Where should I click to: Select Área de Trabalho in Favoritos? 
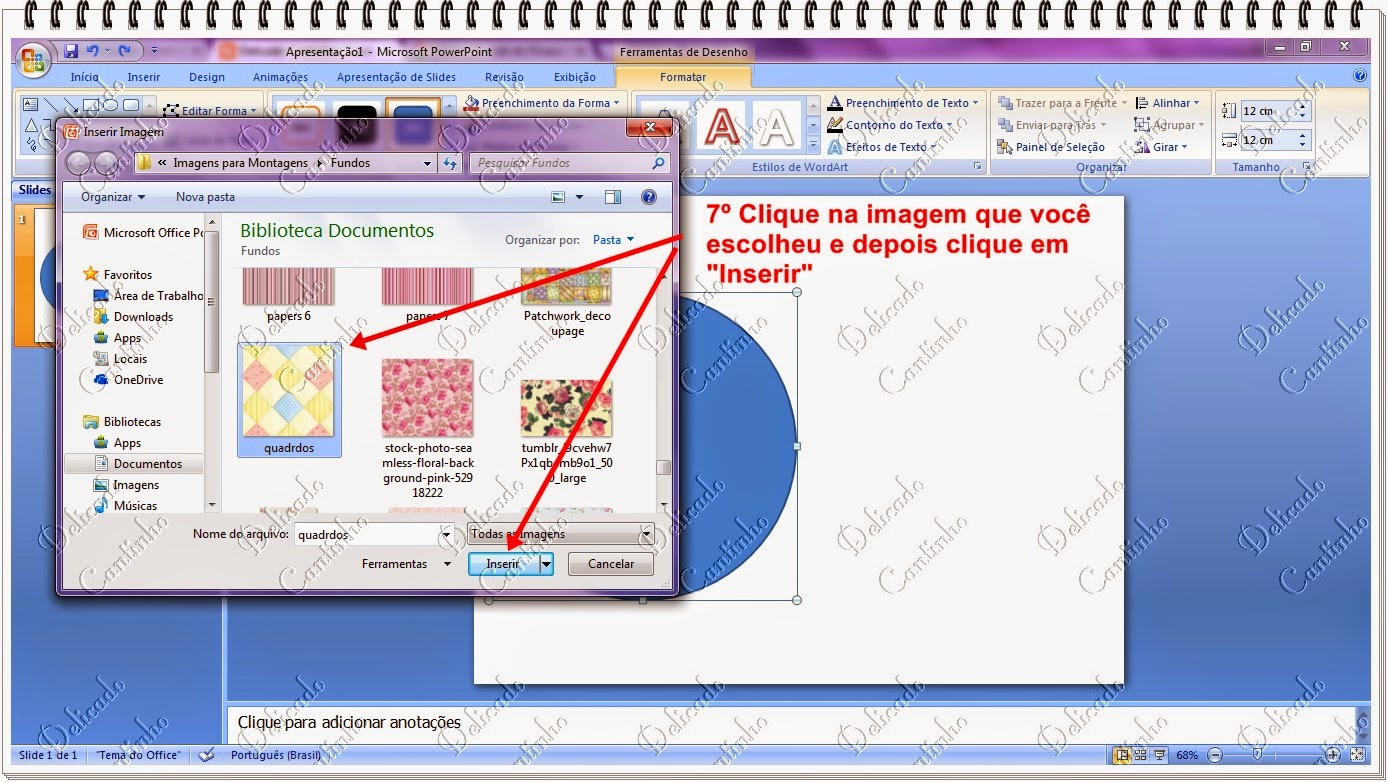point(149,296)
